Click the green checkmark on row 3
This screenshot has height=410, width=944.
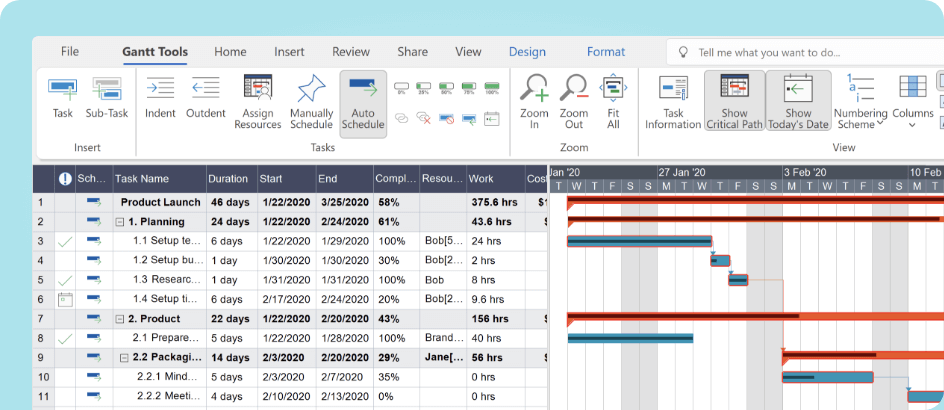tap(65, 242)
